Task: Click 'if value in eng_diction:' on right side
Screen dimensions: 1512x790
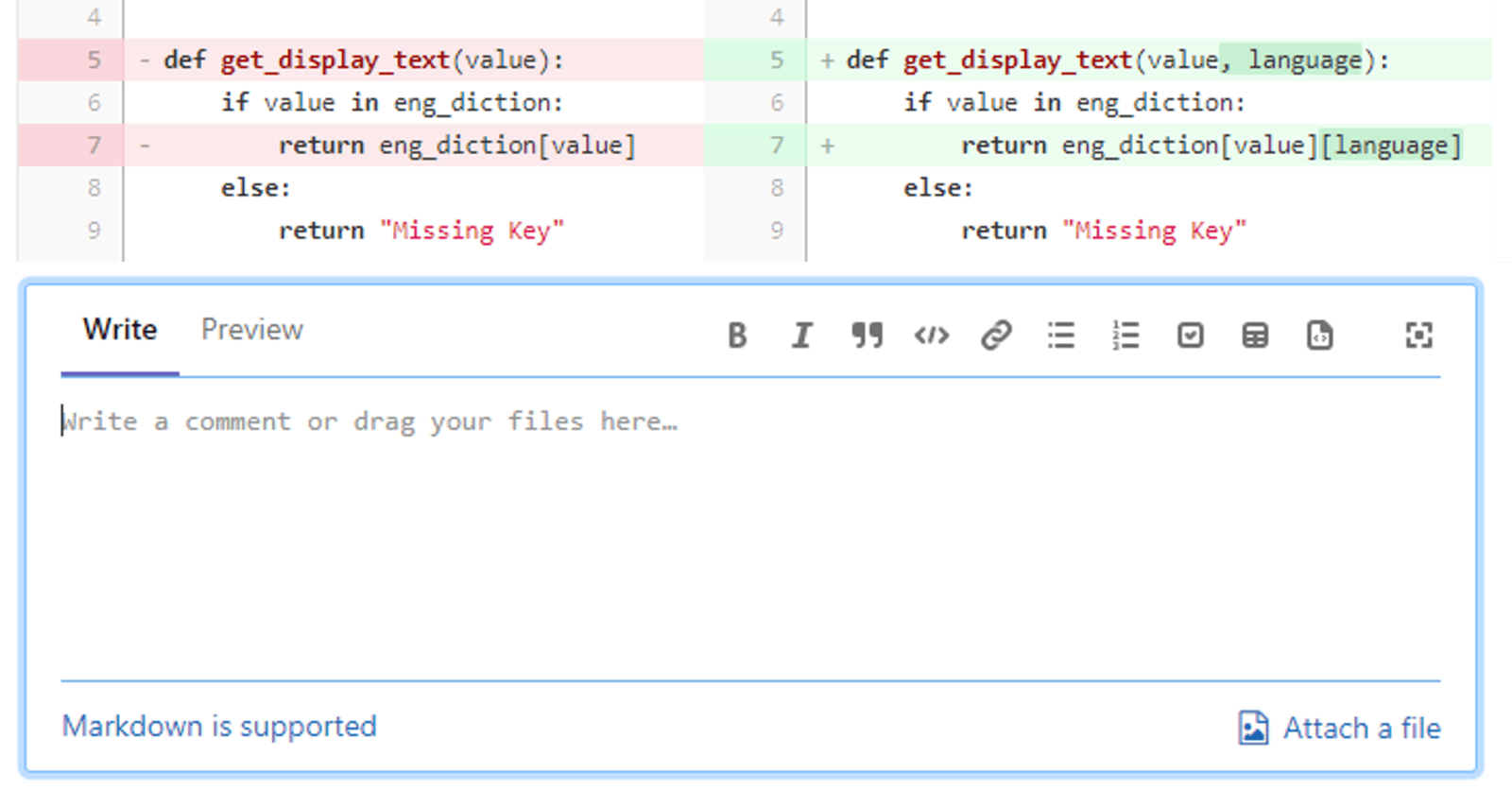Action: [x=1074, y=102]
